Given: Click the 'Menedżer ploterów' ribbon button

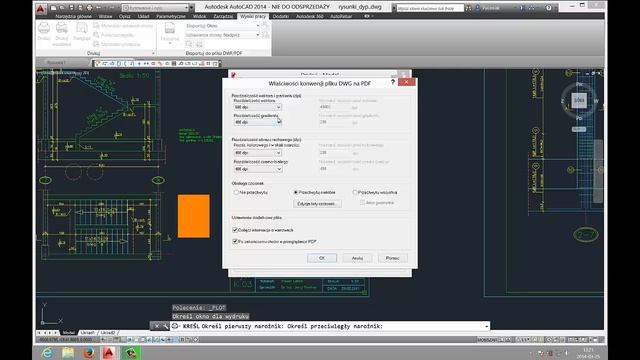Looking at the screenshot, I should (x=117, y=44).
